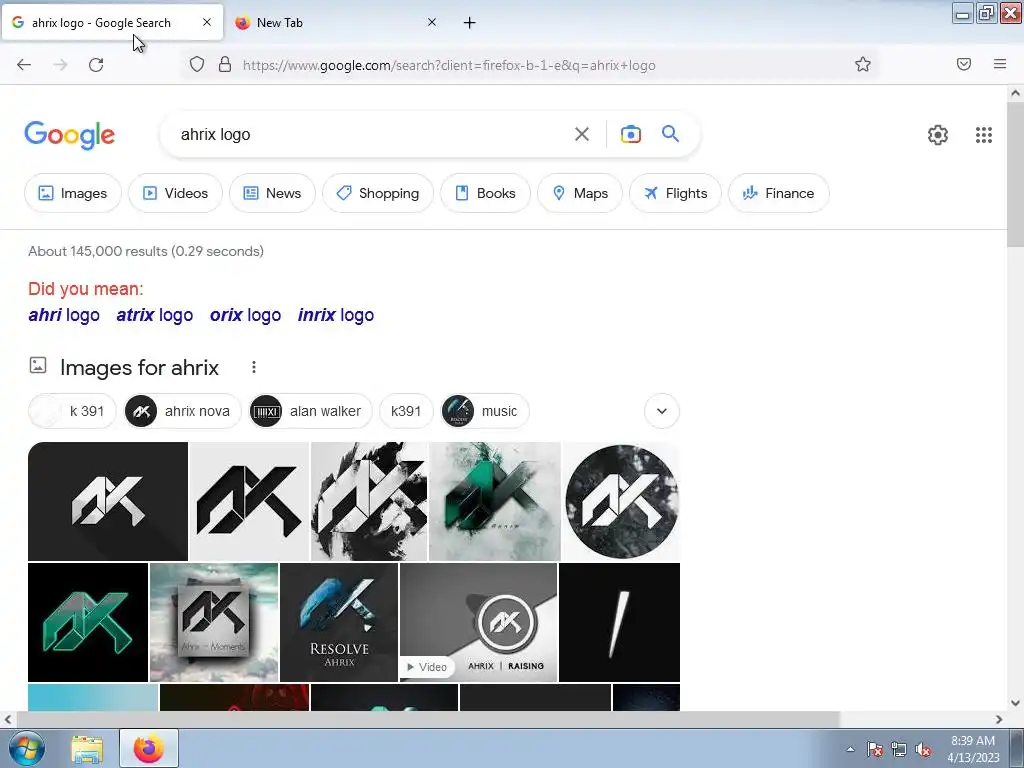Clear the search box text

tap(581, 134)
